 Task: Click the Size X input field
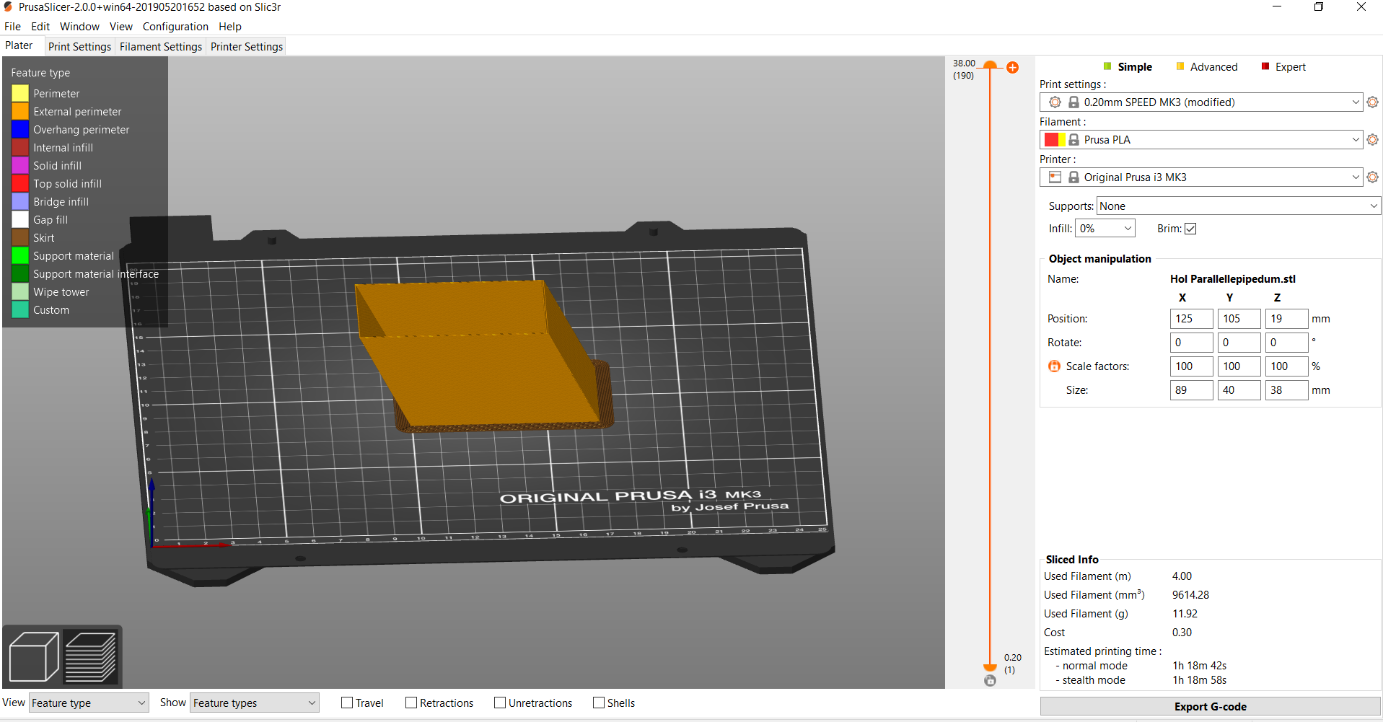click(1191, 390)
